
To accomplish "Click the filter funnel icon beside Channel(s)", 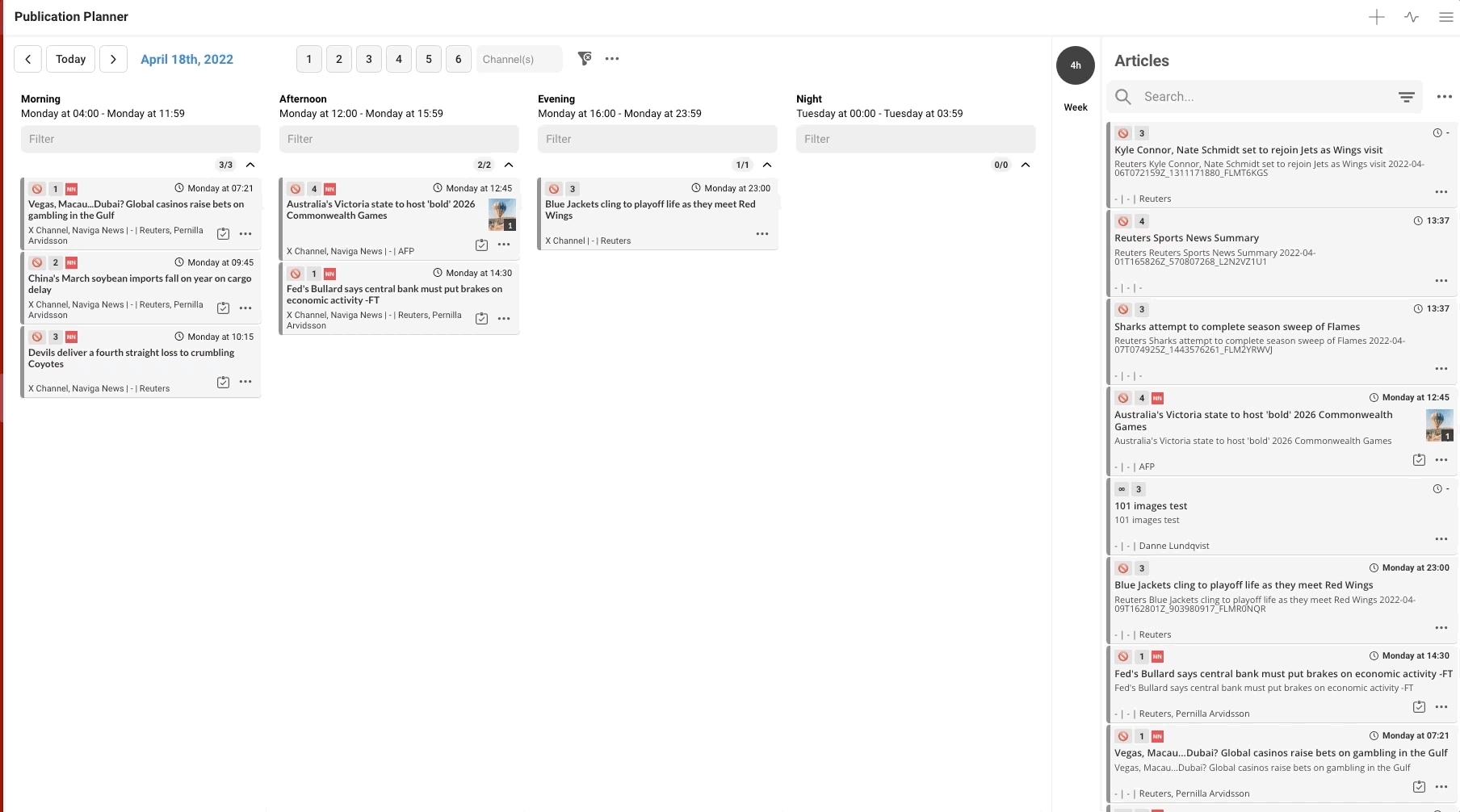I will (x=585, y=58).
